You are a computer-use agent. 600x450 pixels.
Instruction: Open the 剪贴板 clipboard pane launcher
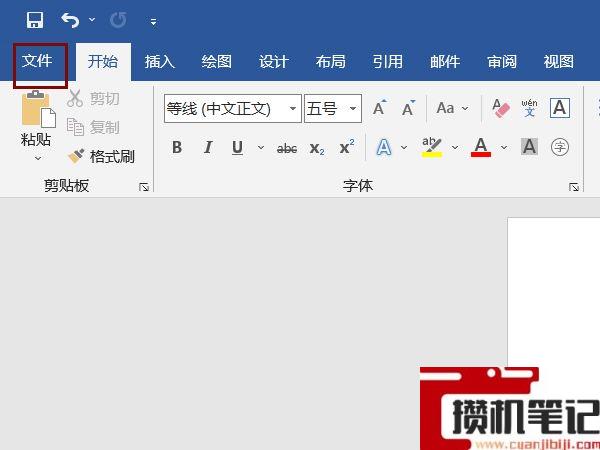[144, 187]
